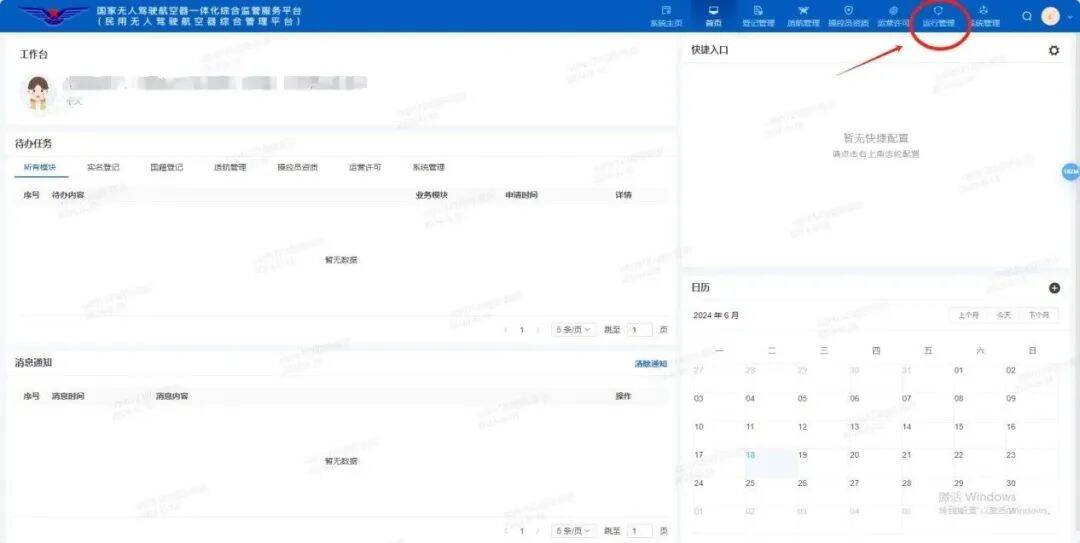This screenshot has height=543, width=1080.
Task: Click the 业务模块 column header
Action: click(431, 195)
